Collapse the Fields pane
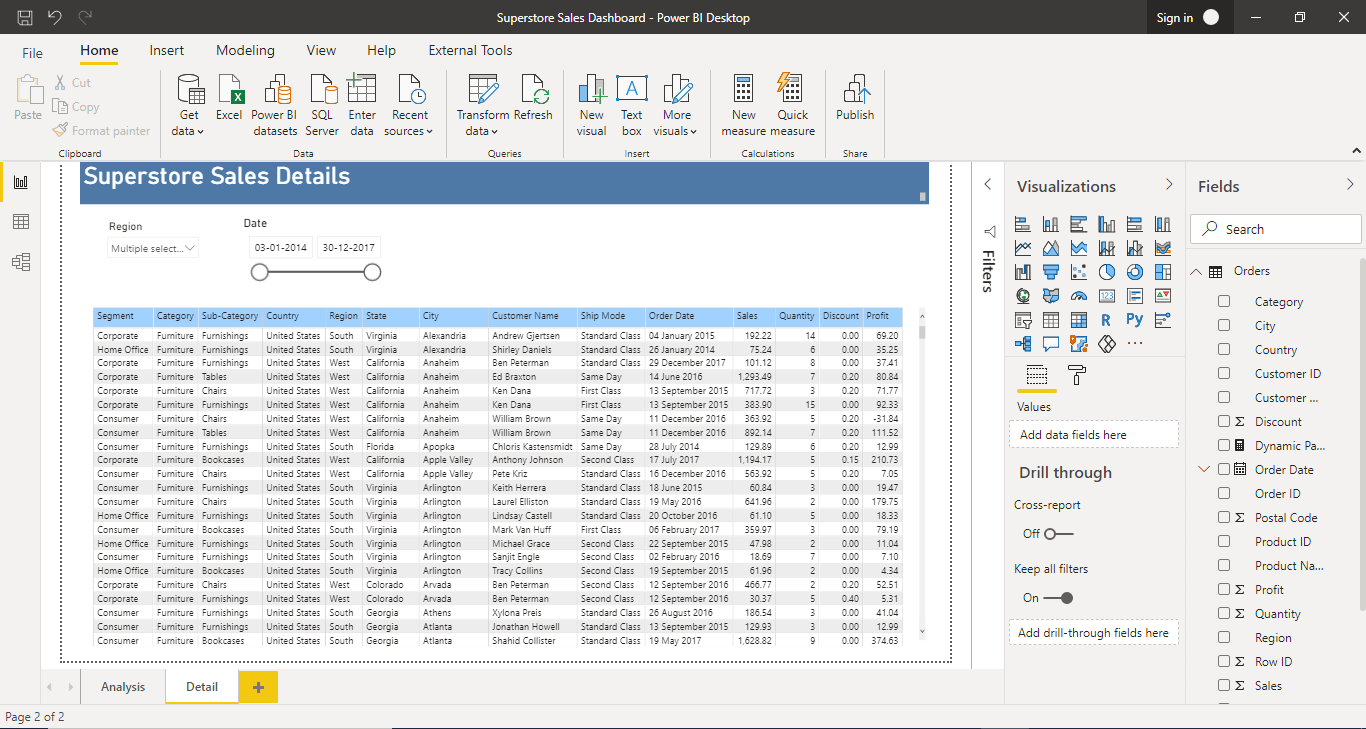 (1351, 185)
